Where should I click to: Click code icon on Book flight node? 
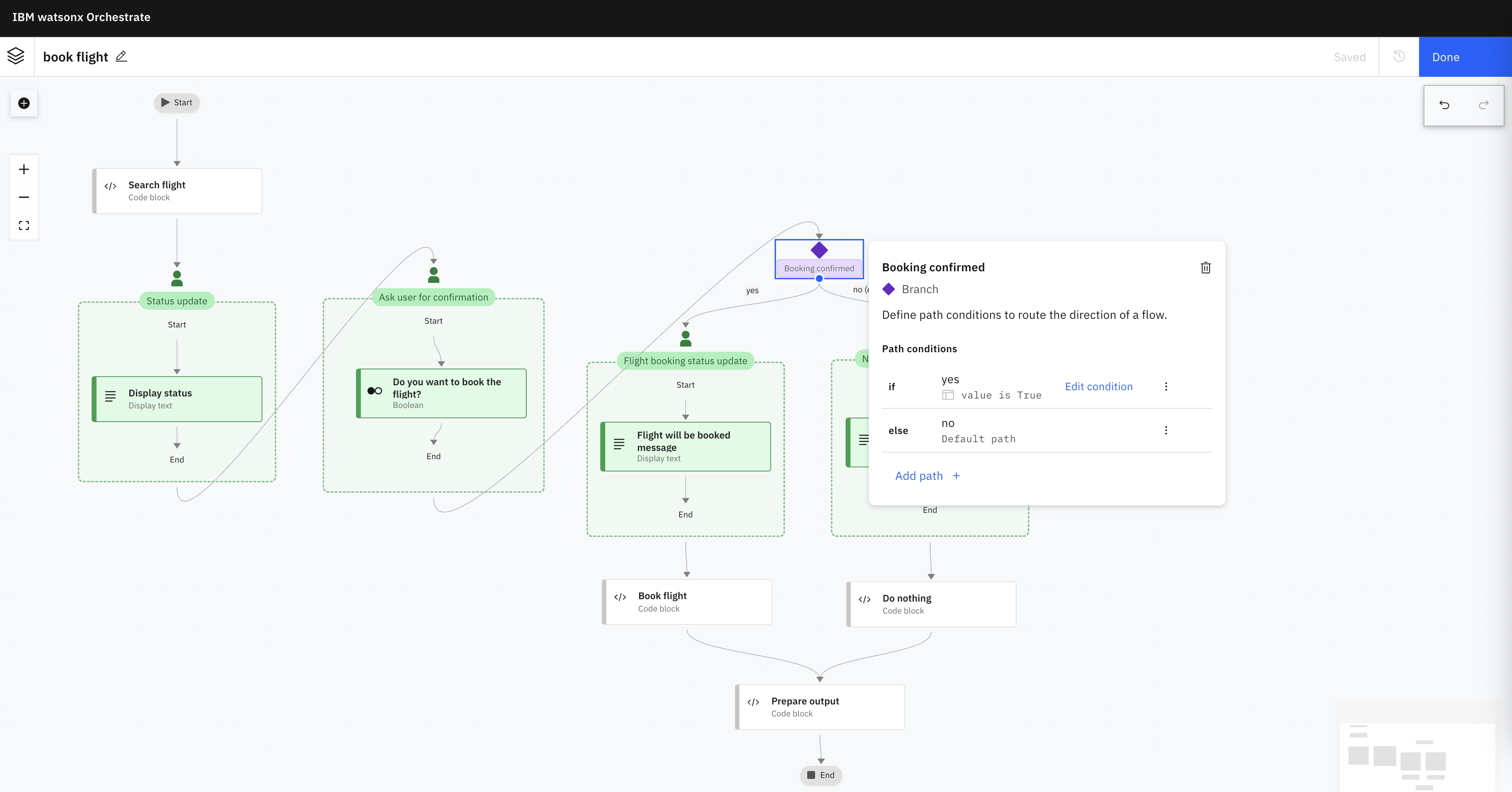[620, 597]
